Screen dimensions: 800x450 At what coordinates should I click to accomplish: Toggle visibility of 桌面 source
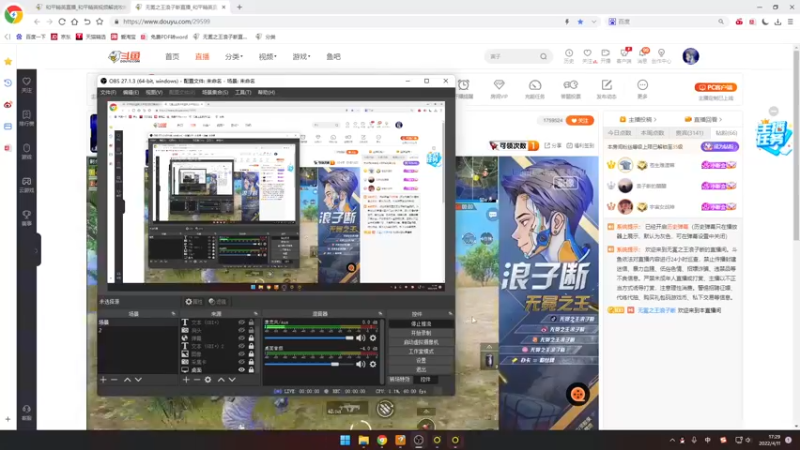[241, 369]
